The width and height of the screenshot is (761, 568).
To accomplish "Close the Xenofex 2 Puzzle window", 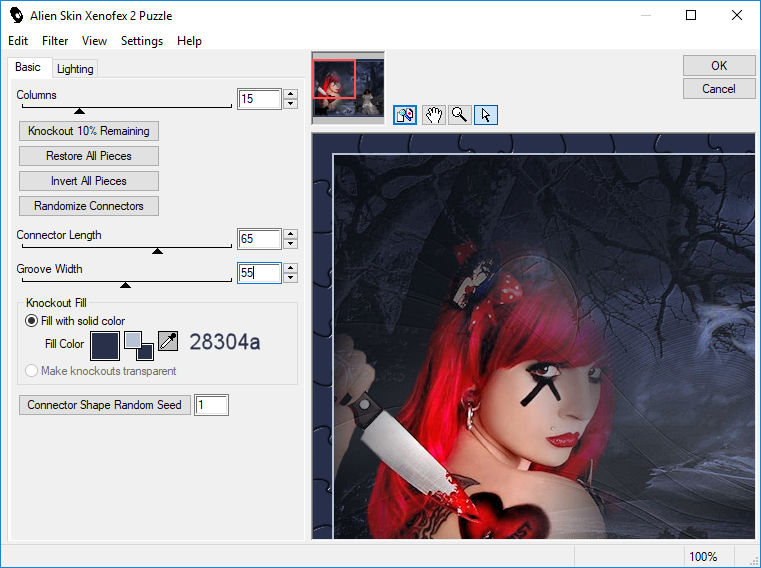I will click(737, 15).
